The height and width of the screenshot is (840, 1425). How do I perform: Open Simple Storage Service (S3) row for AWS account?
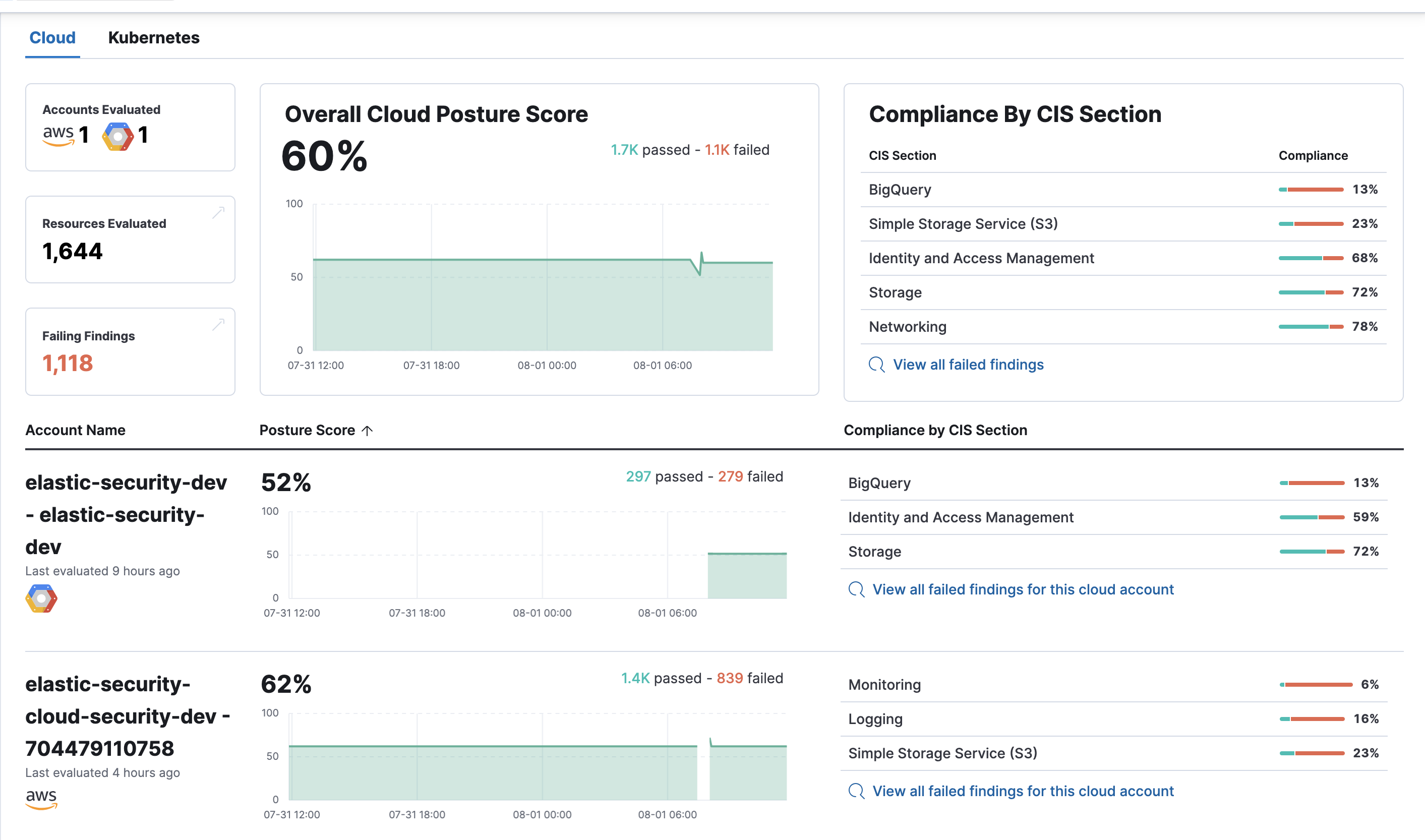point(1113,753)
